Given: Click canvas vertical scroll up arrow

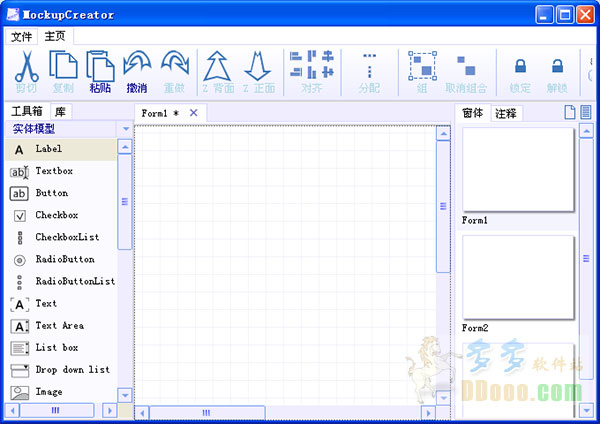Looking at the screenshot, I should pyautogui.click(x=443, y=134).
